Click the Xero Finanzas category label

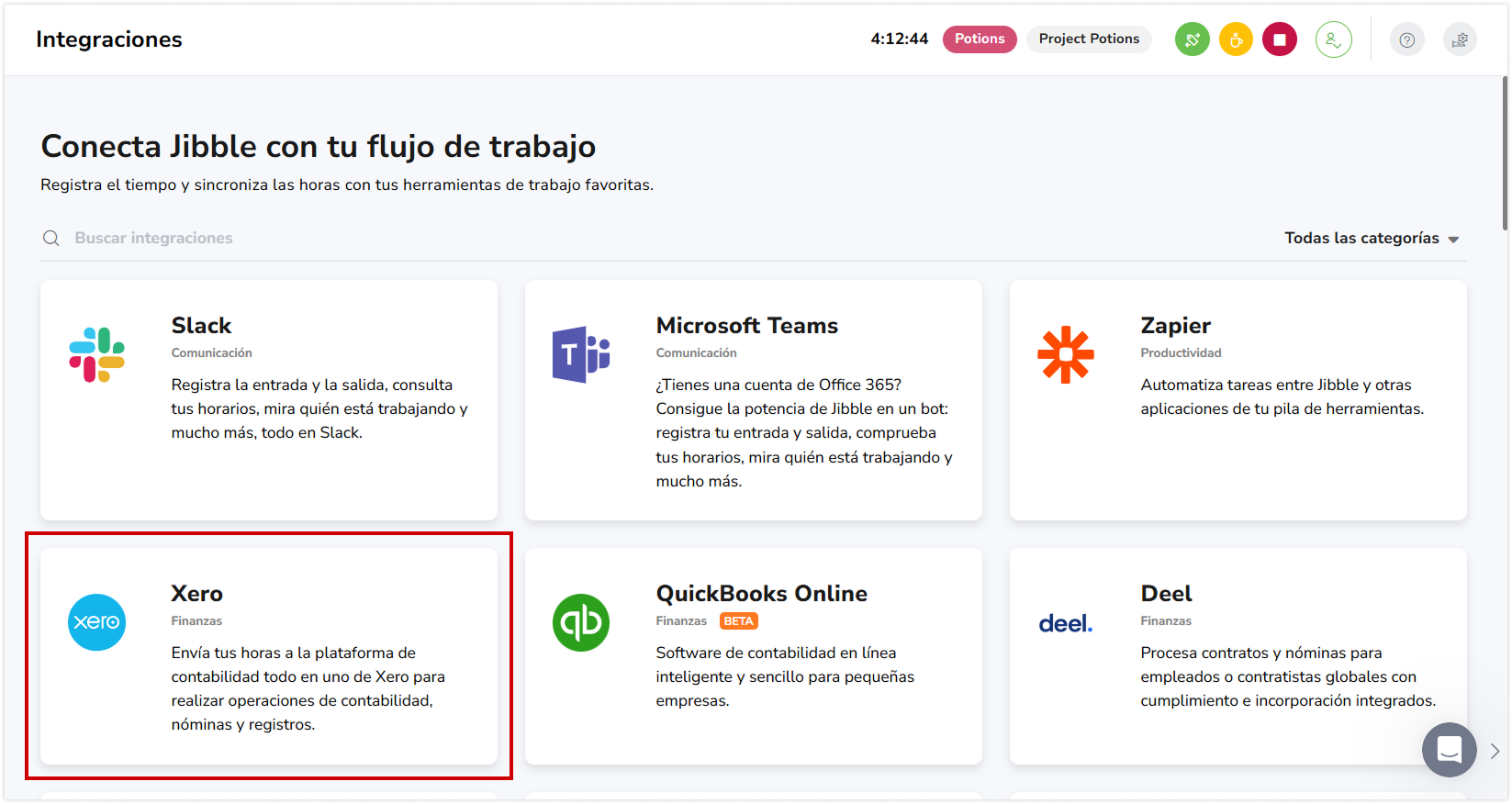tap(196, 621)
